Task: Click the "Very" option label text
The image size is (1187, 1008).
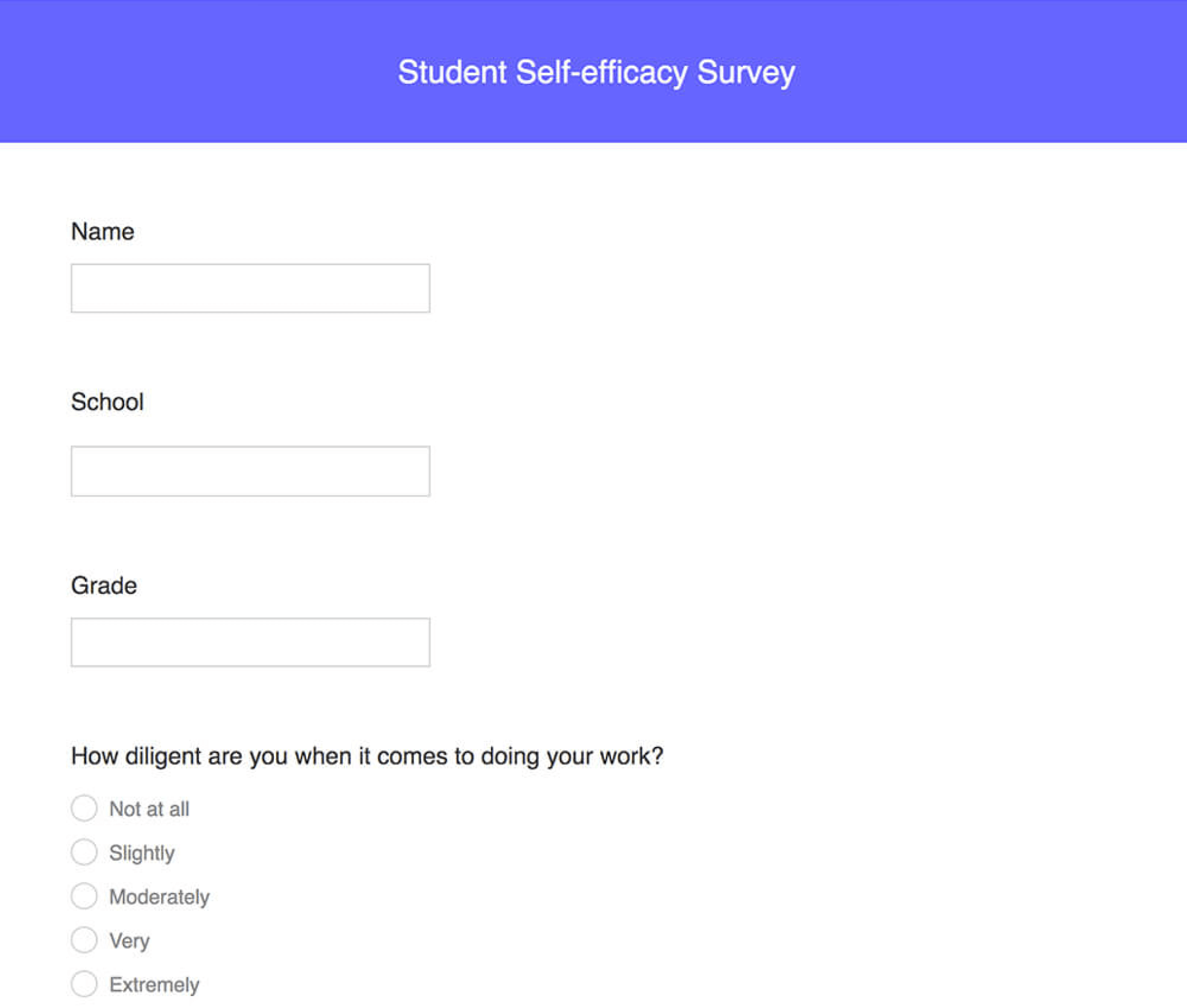Action: (x=130, y=940)
